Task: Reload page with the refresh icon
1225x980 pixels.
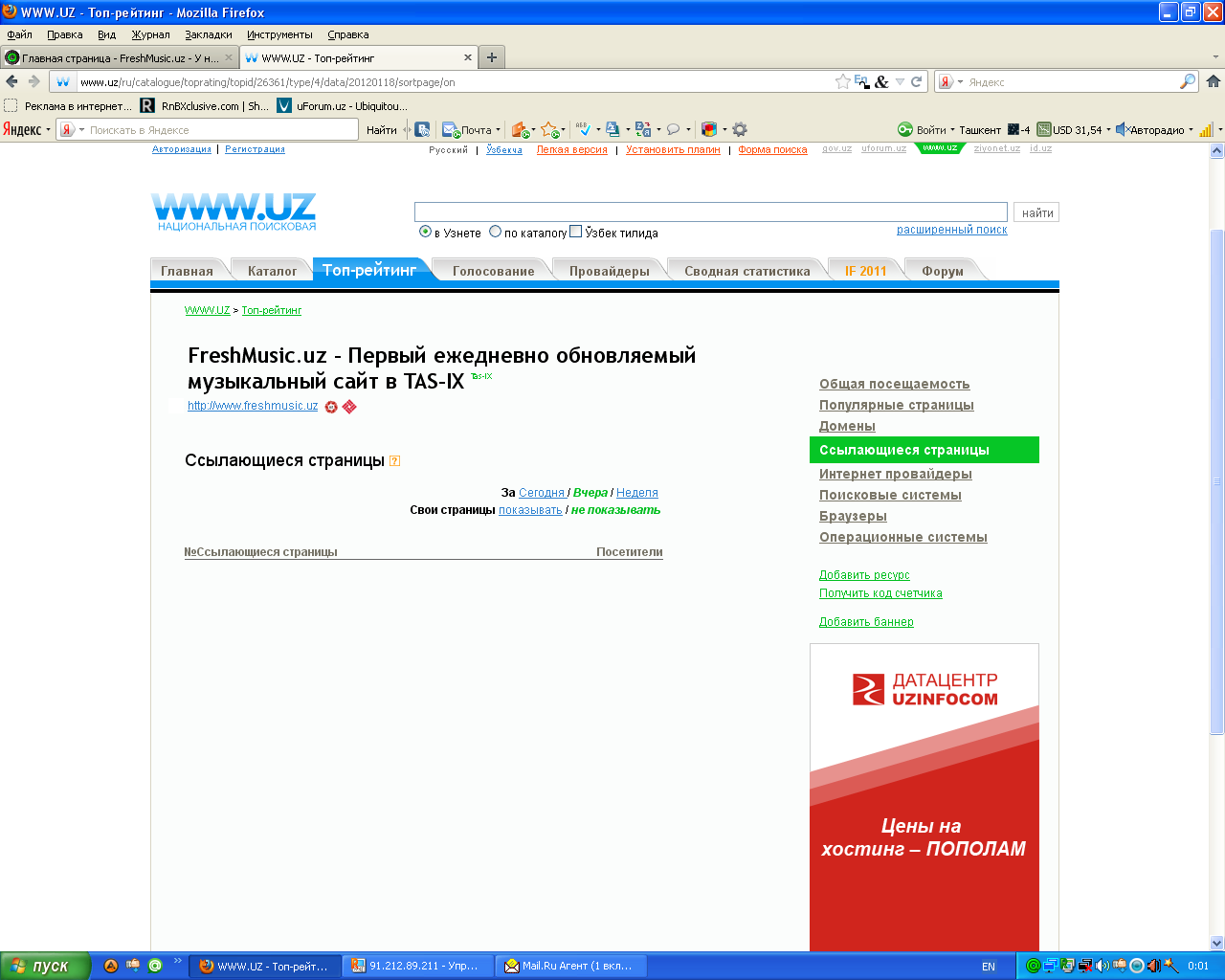Action: click(916, 82)
